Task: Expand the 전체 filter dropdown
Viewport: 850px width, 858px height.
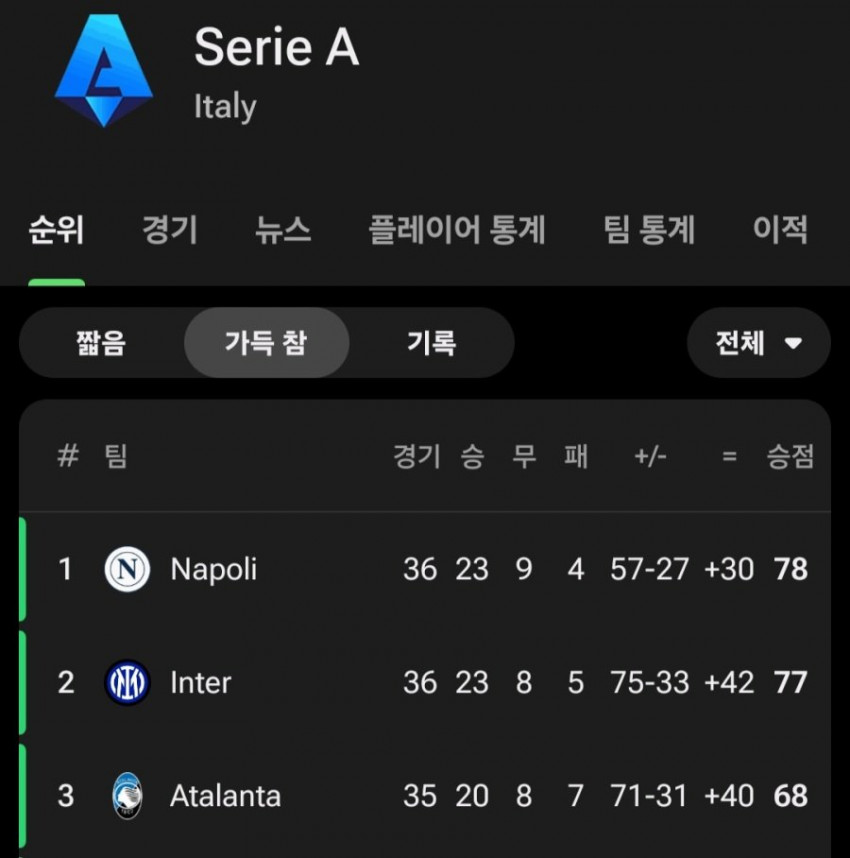Action: point(759,343)
